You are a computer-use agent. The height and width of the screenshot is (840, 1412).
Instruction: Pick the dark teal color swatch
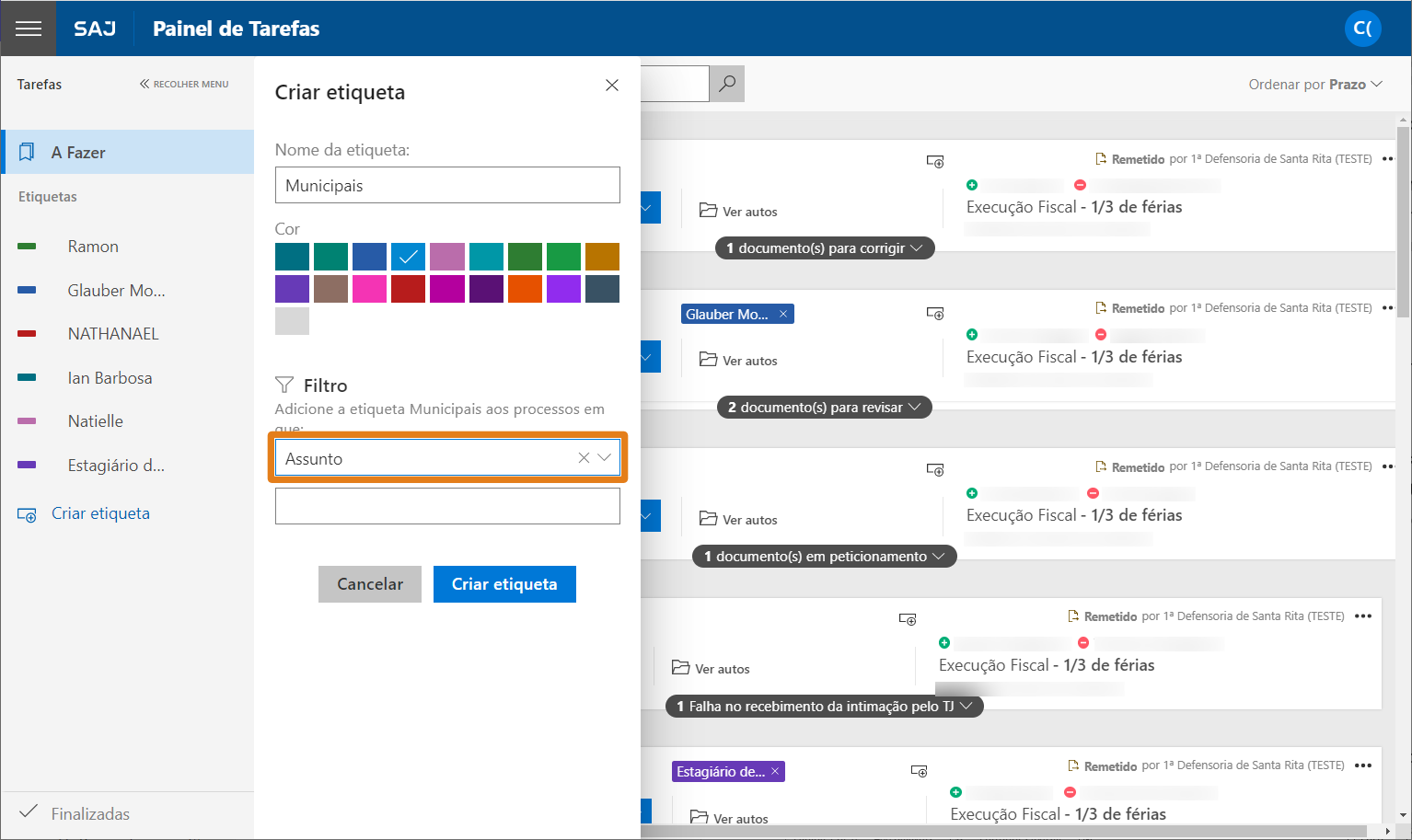point(292,257)
